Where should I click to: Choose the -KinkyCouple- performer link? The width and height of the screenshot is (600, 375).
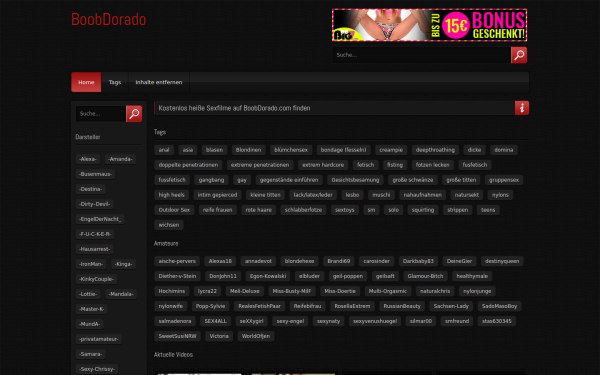pyautogui.click(x=96, y=279)
